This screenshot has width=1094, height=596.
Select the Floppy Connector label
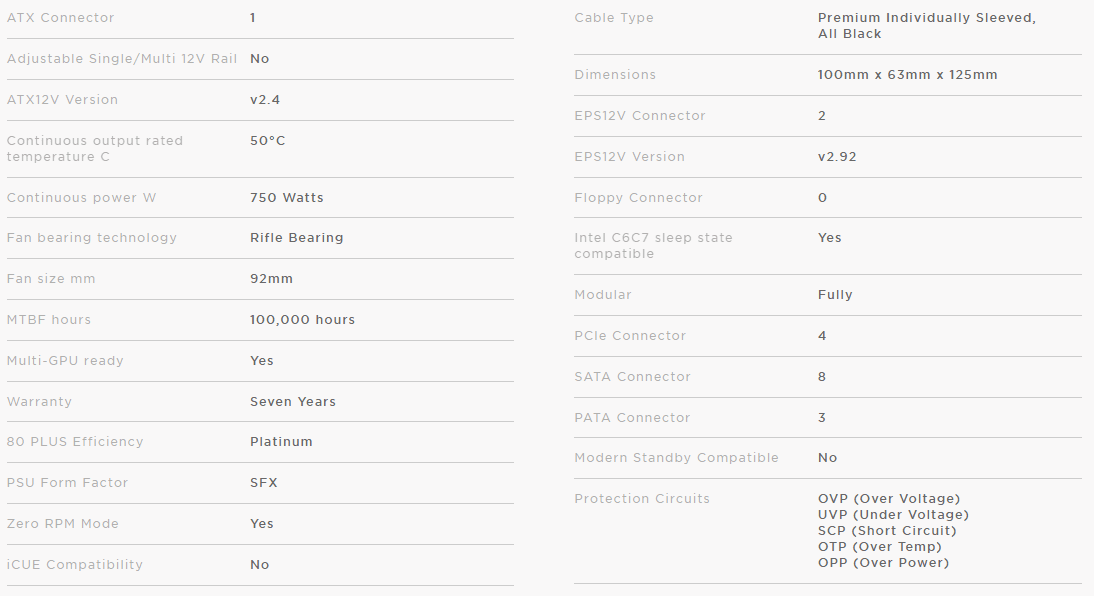click(638, 198)
